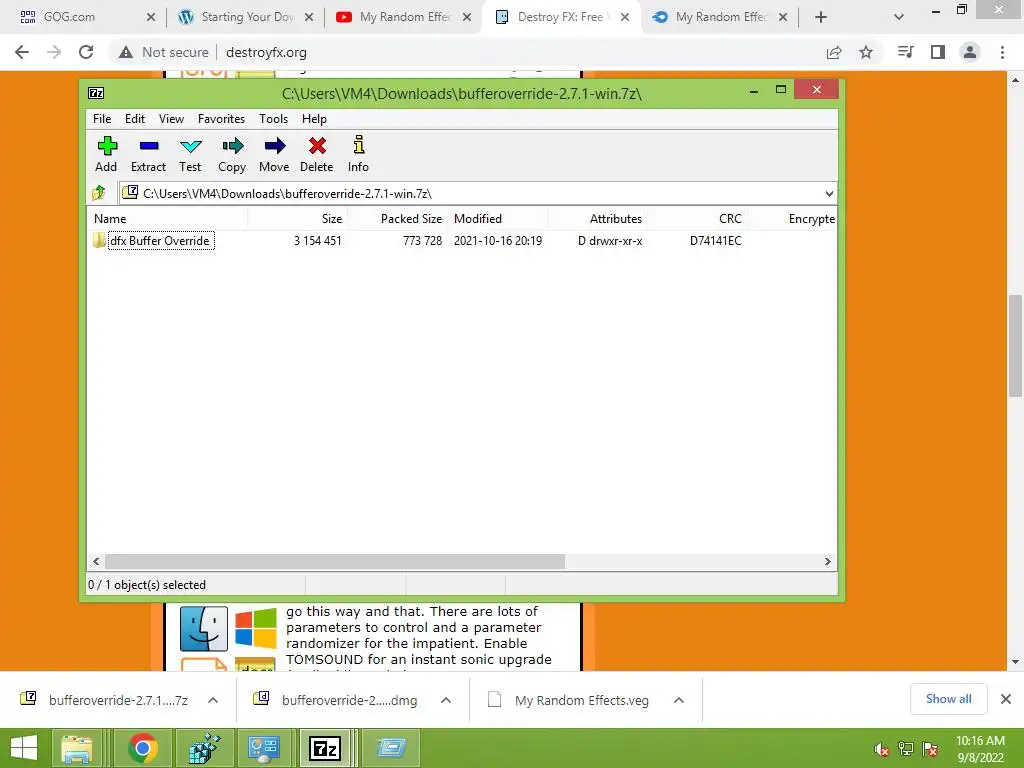This screenshot has height=768, width=1024.
Task: Click the Windows Start button
Action: [x=24, y=748]
